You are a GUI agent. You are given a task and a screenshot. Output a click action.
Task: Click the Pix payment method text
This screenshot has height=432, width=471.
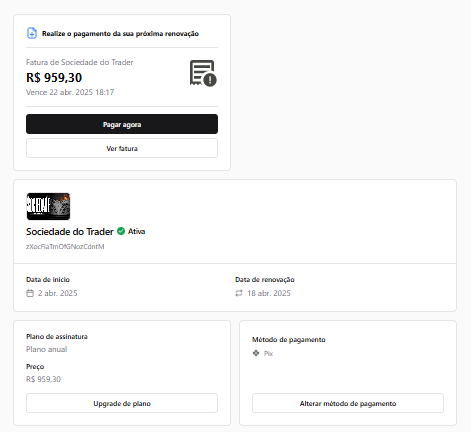point(269,354)
